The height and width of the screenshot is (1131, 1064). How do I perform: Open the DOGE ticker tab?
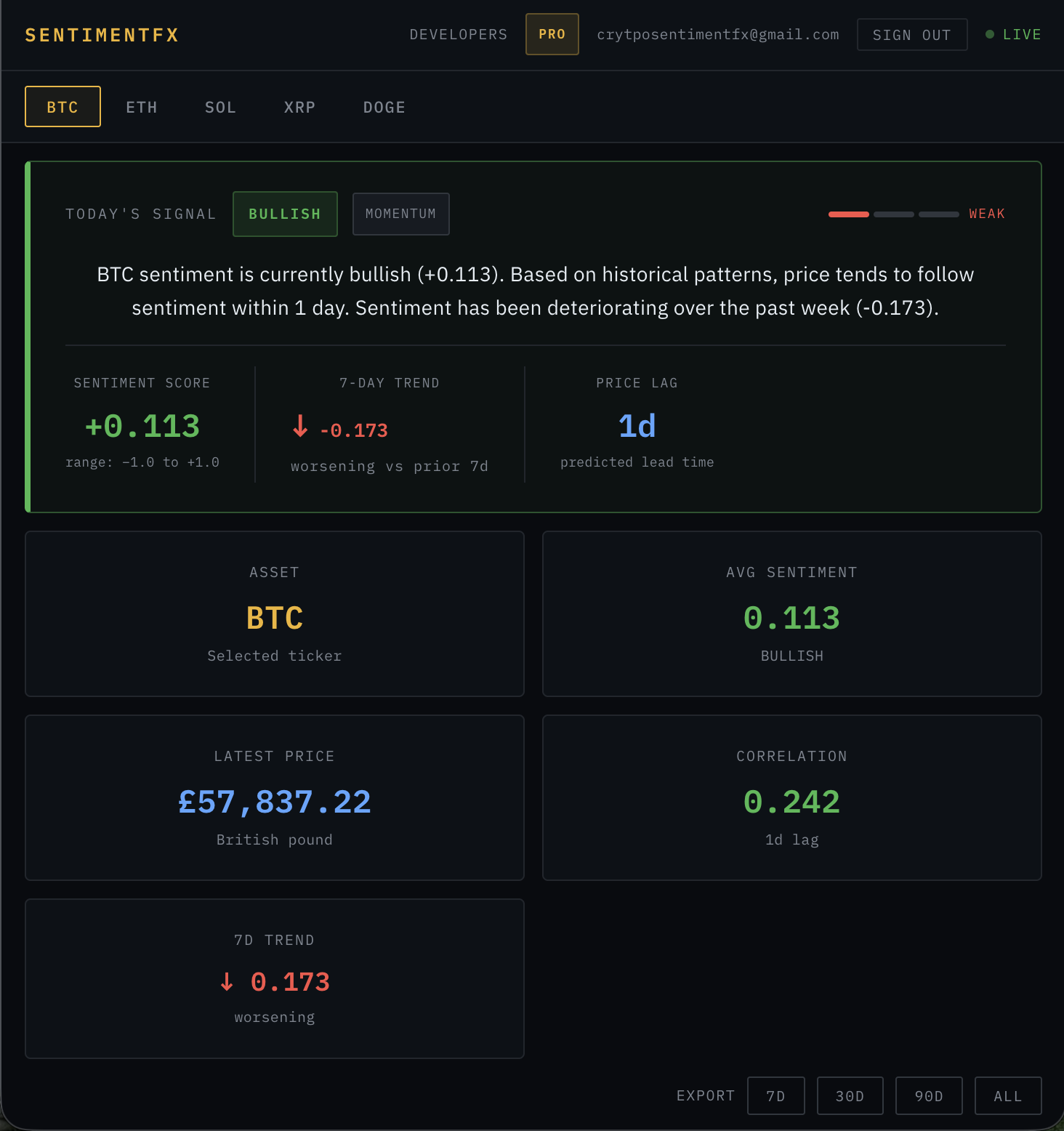384,107
